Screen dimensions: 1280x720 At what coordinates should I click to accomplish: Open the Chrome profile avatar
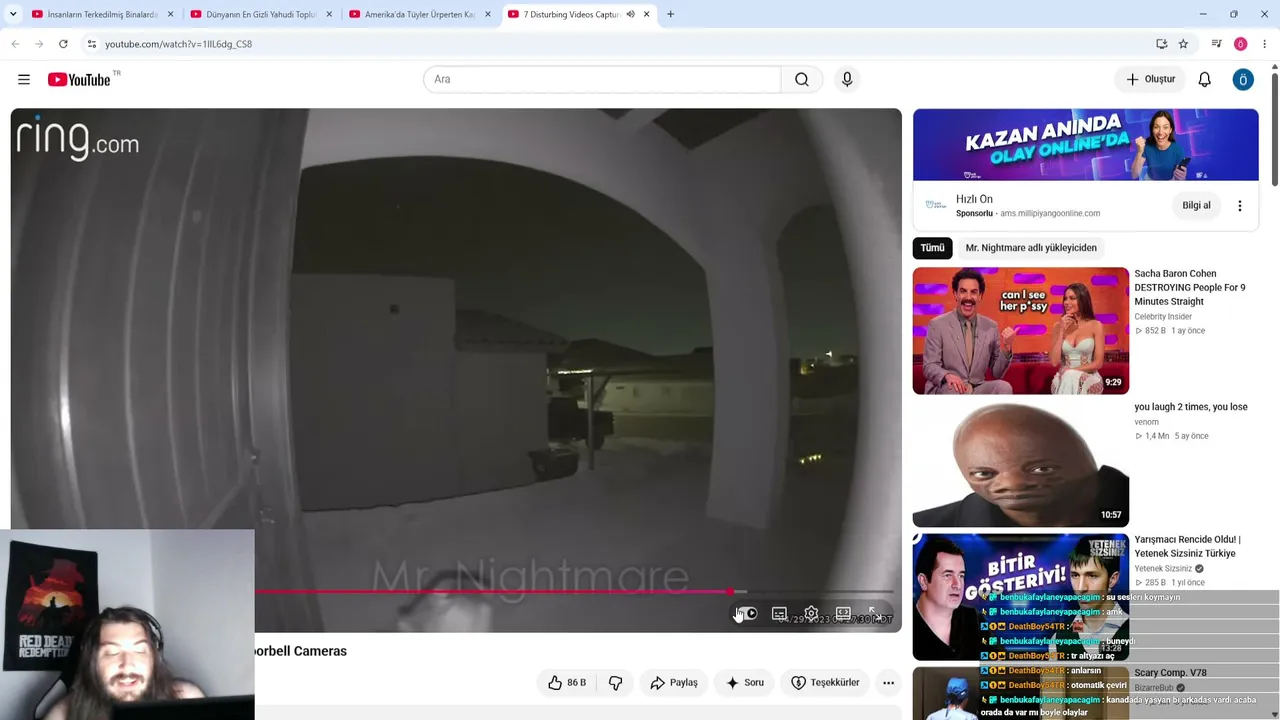(1240, 44)
